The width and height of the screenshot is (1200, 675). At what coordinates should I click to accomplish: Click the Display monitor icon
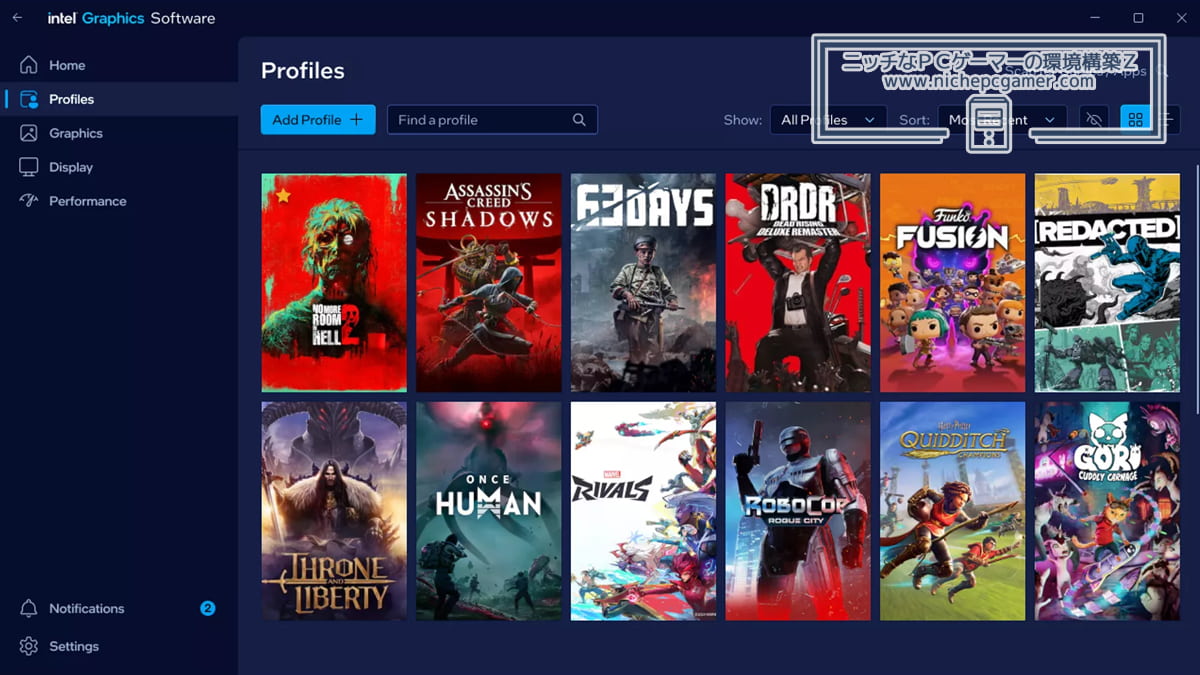coord(29,167)
